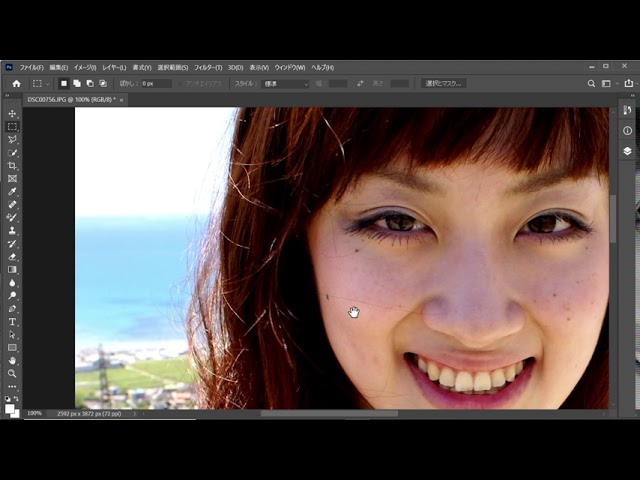Toggle 'Intersect with selection' mode button
The image size is (640, 480).
coord(103,84)
